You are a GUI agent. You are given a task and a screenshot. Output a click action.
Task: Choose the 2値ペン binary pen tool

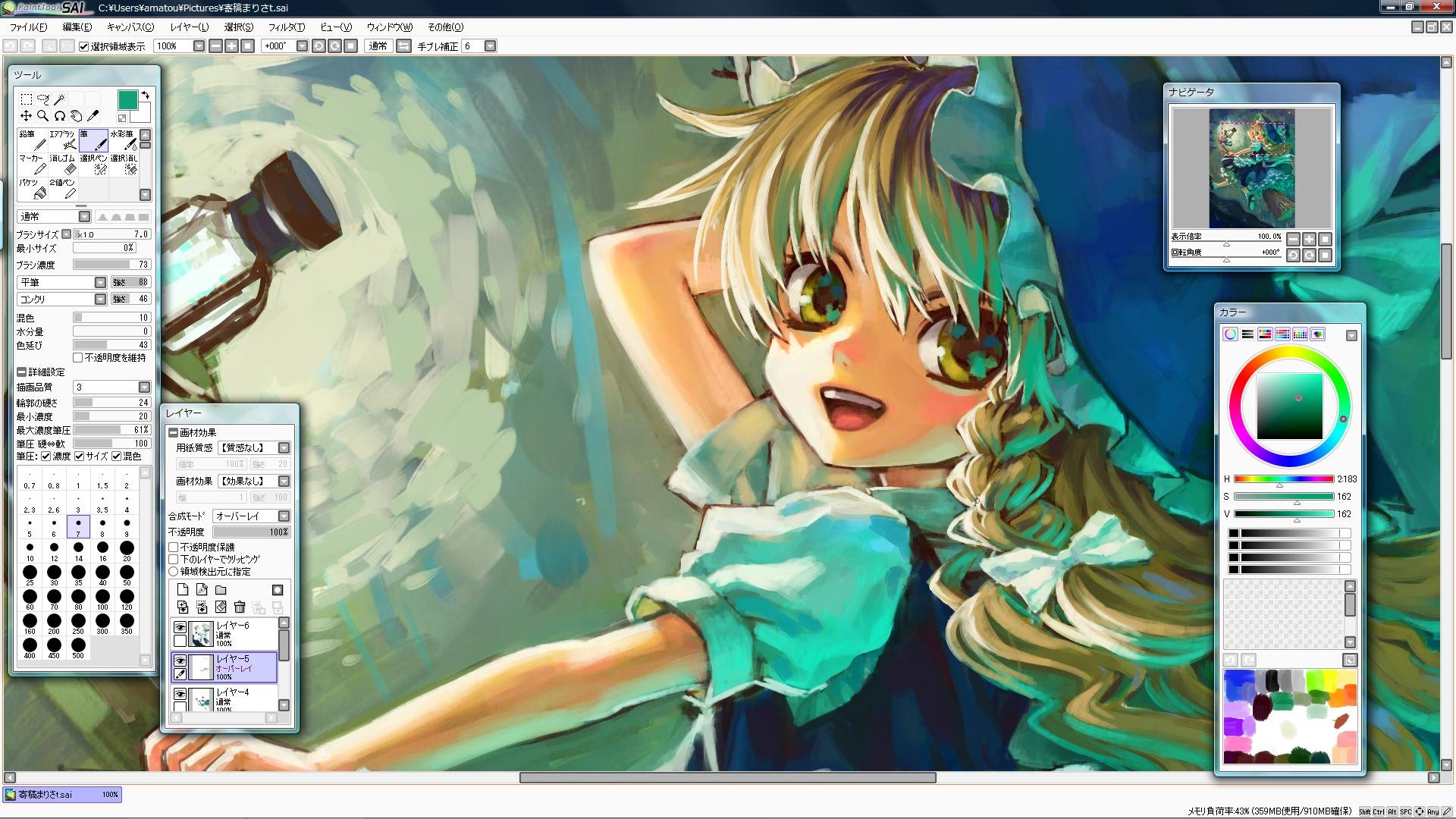tap(62, 189)
